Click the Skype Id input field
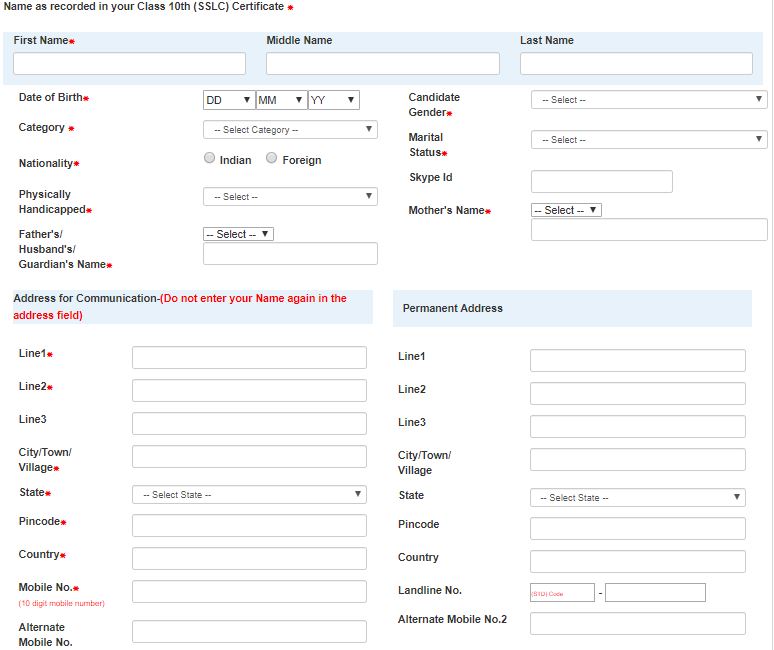 tap(601, 181)
